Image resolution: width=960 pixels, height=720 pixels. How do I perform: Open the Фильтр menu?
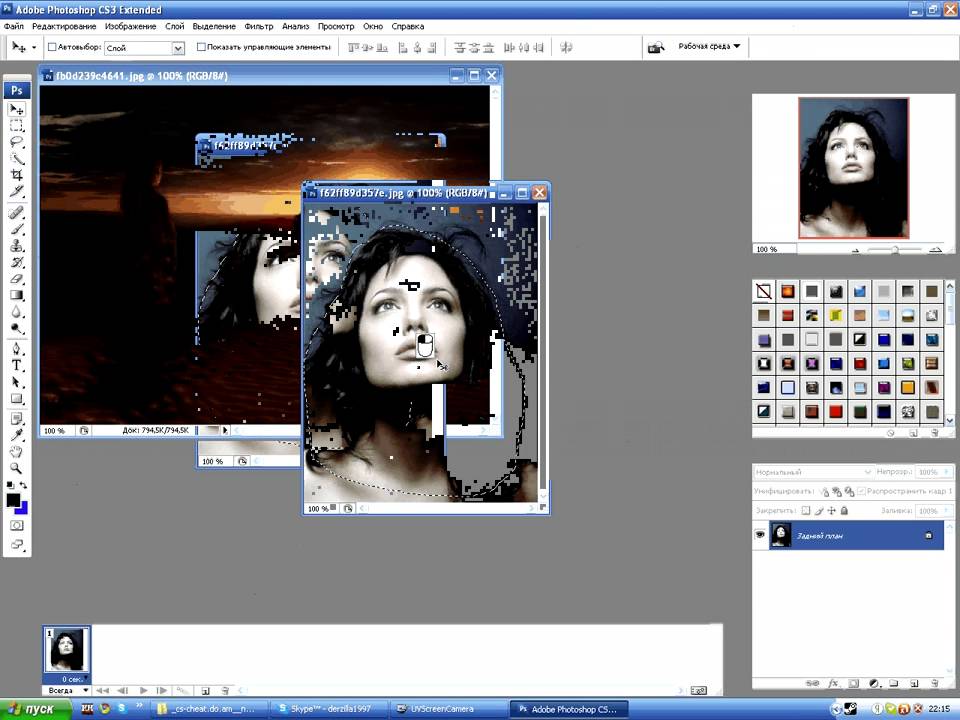(258, 26)
